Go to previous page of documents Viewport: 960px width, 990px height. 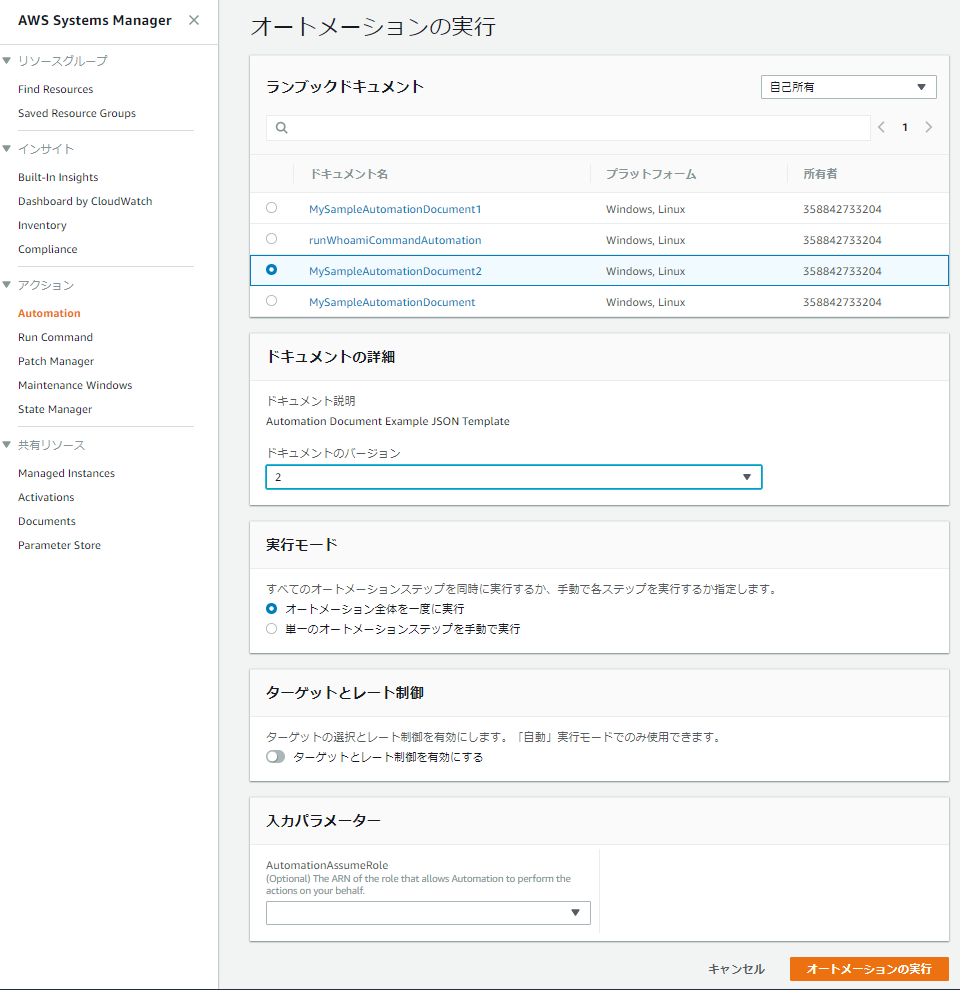point(881,128)
